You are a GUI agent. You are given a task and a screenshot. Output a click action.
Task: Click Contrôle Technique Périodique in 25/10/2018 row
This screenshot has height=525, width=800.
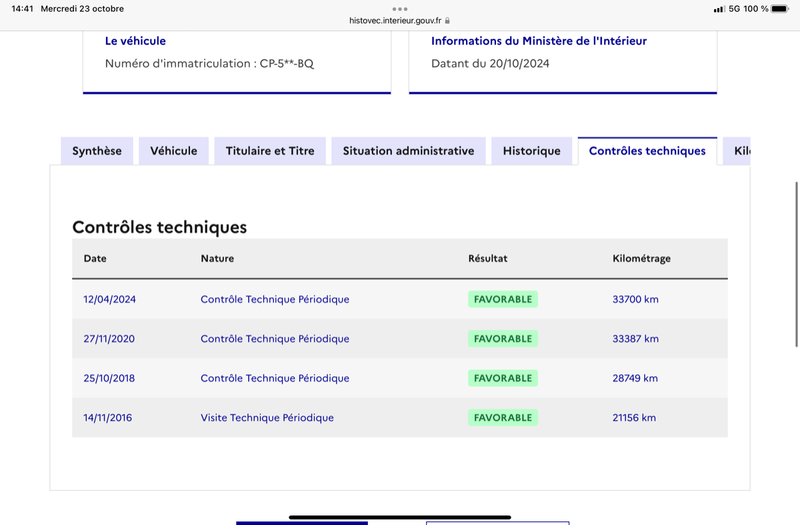[275, 378]
